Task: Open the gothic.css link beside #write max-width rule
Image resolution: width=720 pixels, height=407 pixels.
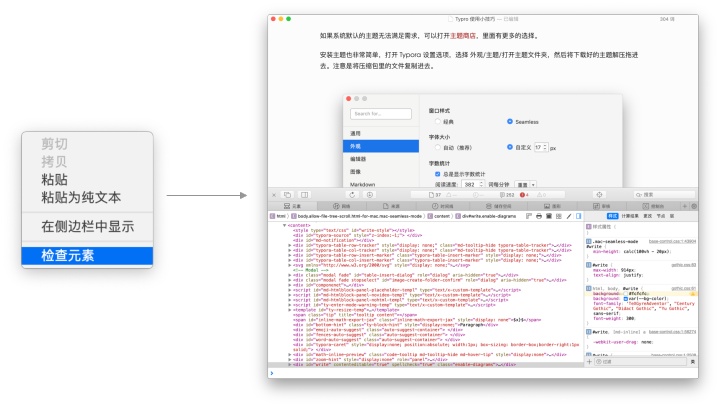Action: coord(684,265)
